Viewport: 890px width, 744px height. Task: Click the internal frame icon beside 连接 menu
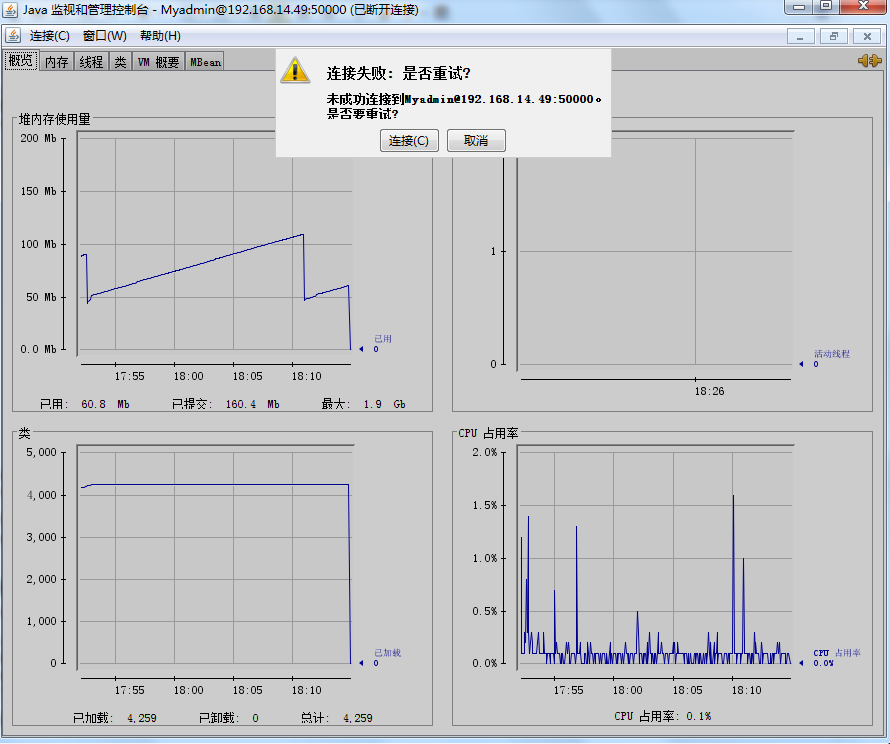coord(14,36)
